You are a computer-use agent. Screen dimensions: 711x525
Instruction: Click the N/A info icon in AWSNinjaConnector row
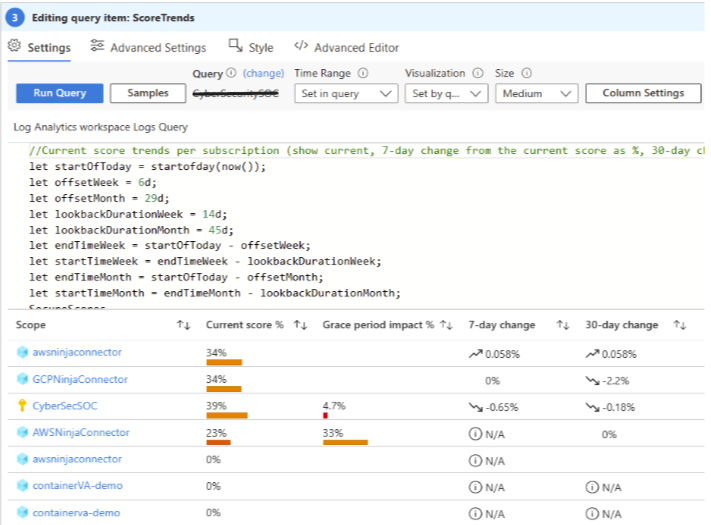pos(475,434)
